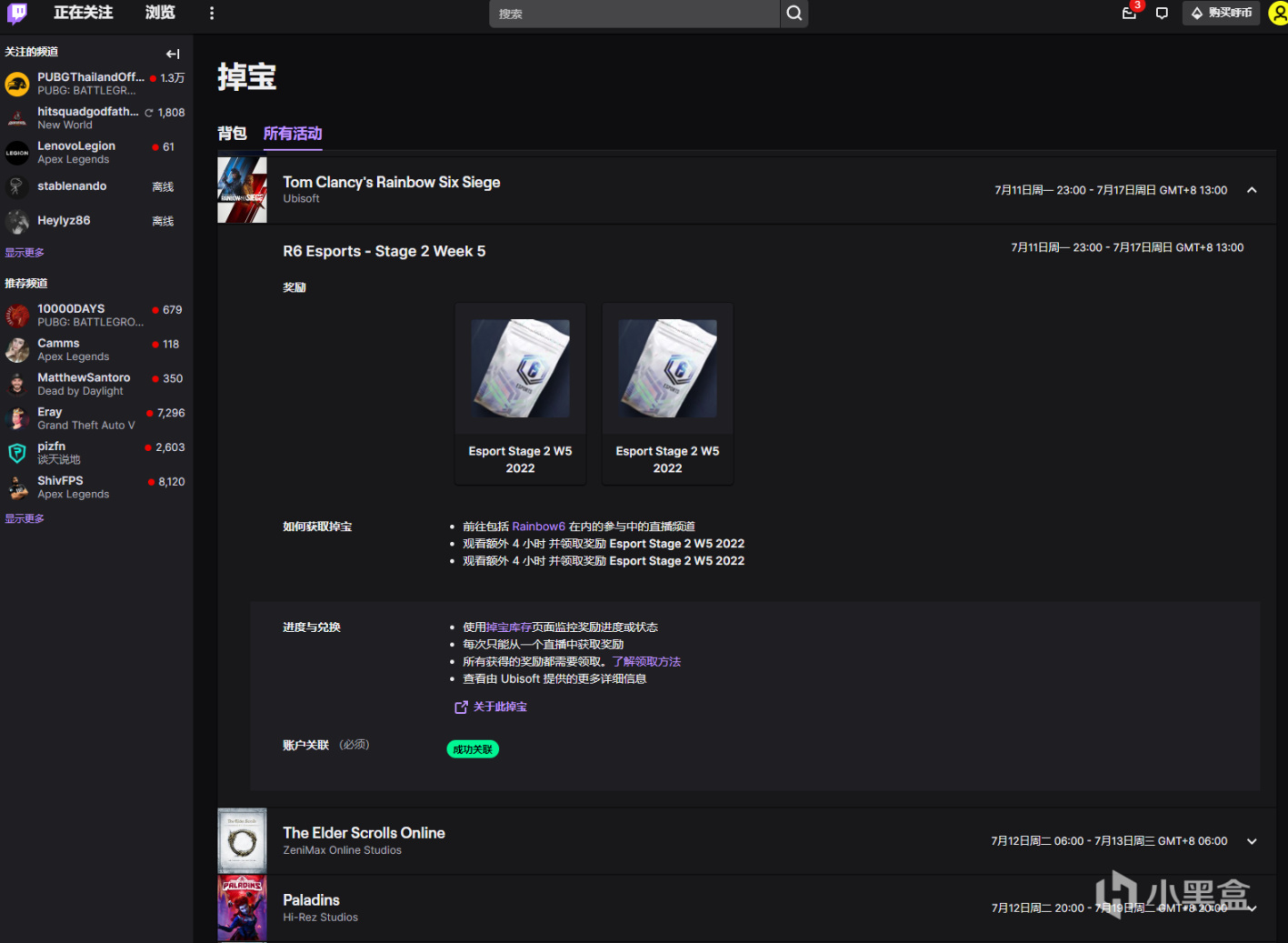The height and width of the screenshot is (943, 1288).
Task: Show more followed channels link
Action: click(x=25, y=253)
